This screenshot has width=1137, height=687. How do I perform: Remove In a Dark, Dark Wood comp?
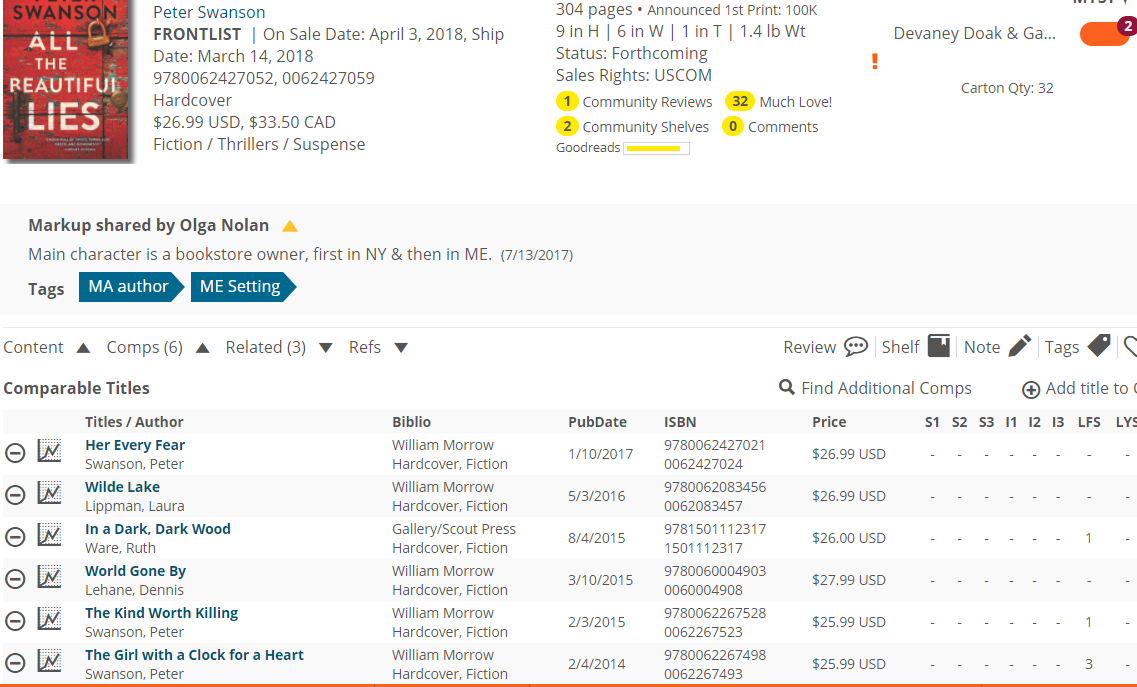tap(15, 538)
